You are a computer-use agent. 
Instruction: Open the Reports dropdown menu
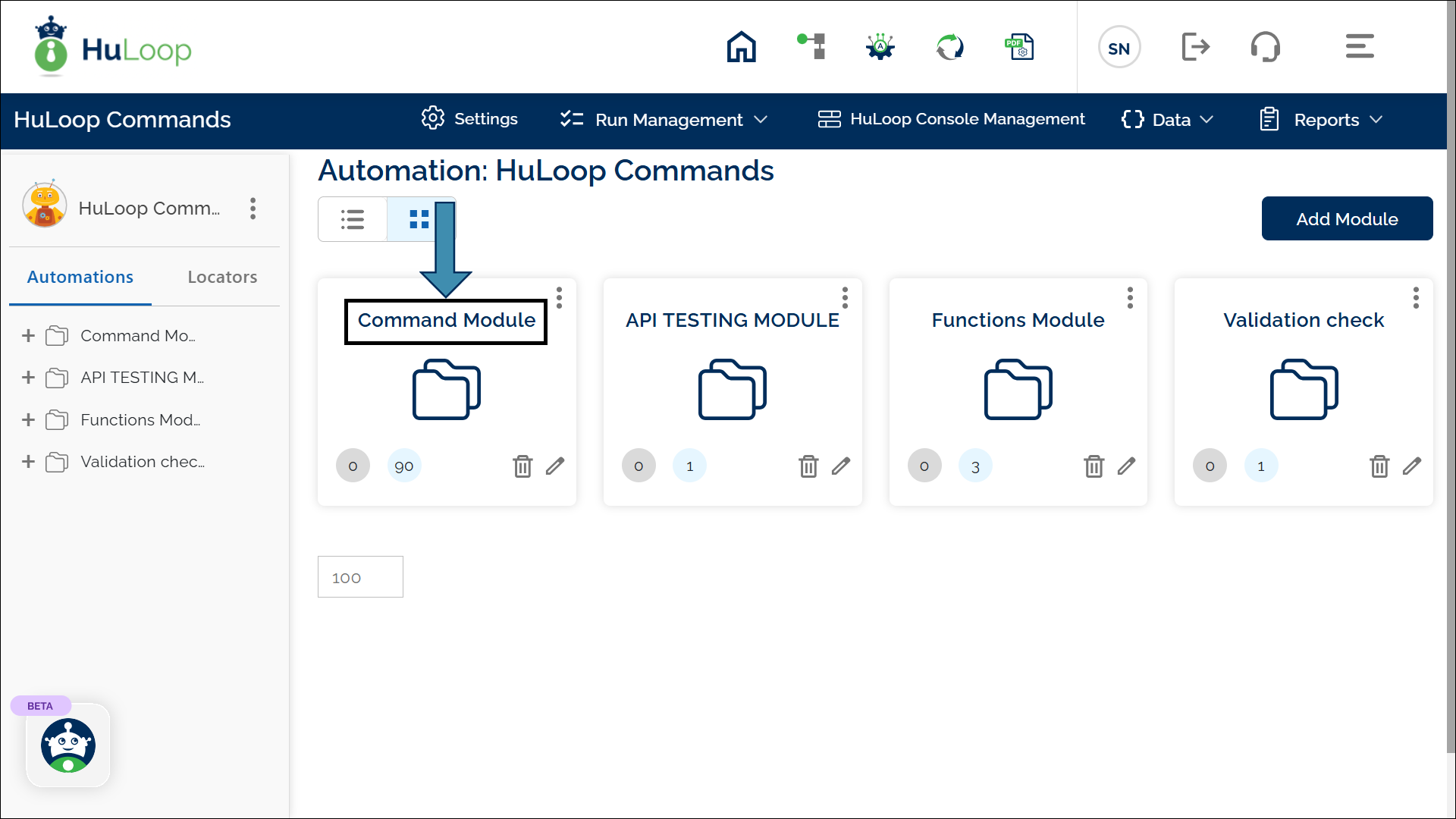click(1321, 120)
